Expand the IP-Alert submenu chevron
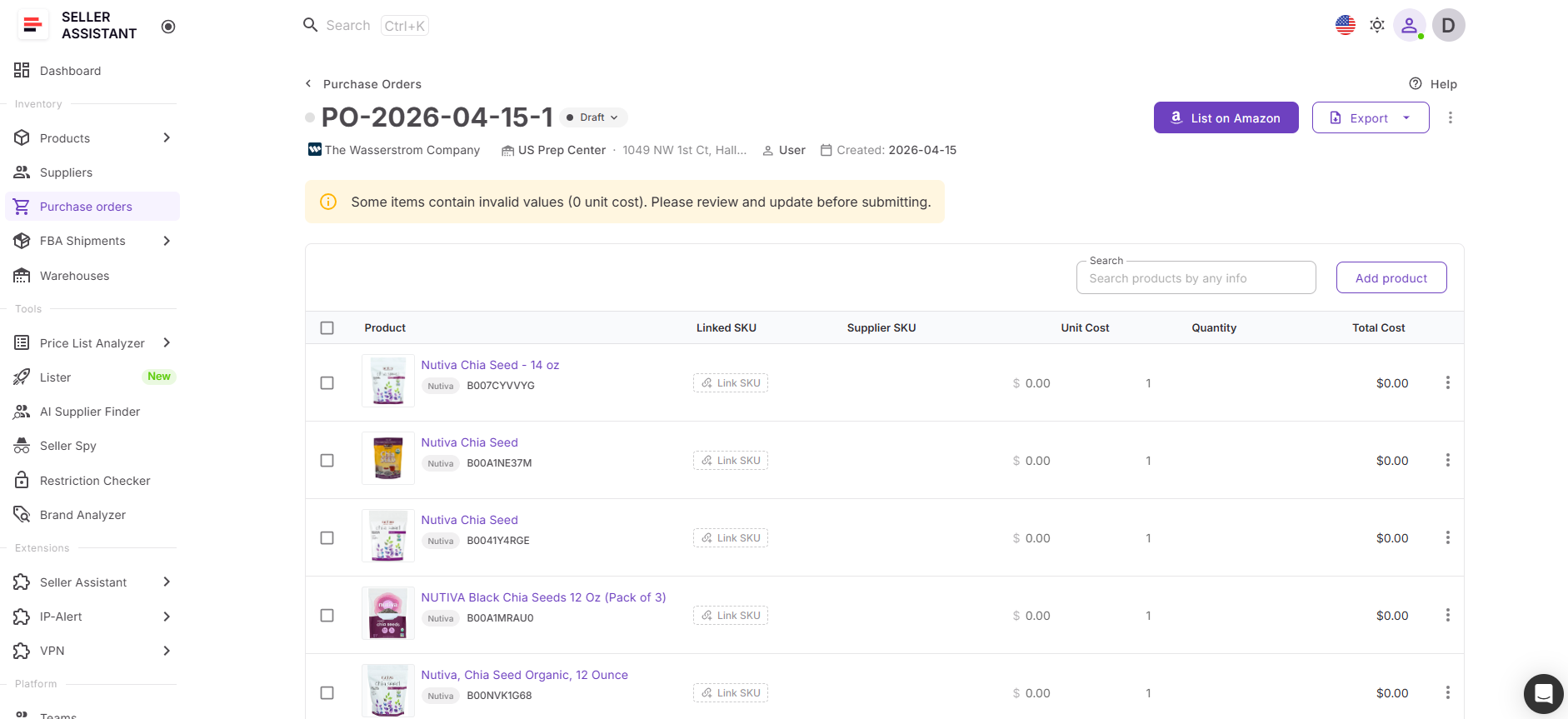The height and width of the screenshot is (719, 1568). coord(167,617)
